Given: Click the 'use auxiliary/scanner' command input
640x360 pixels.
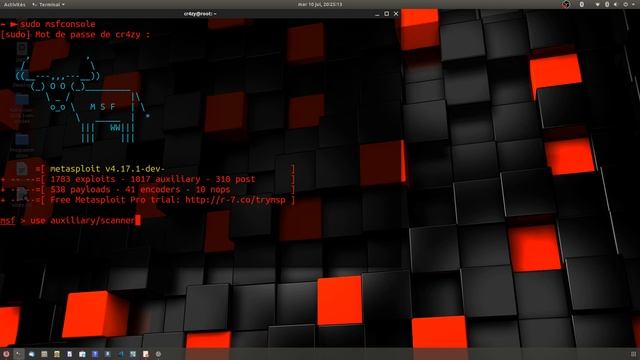Looking at the screenshot, I should (x=82, y=220).
